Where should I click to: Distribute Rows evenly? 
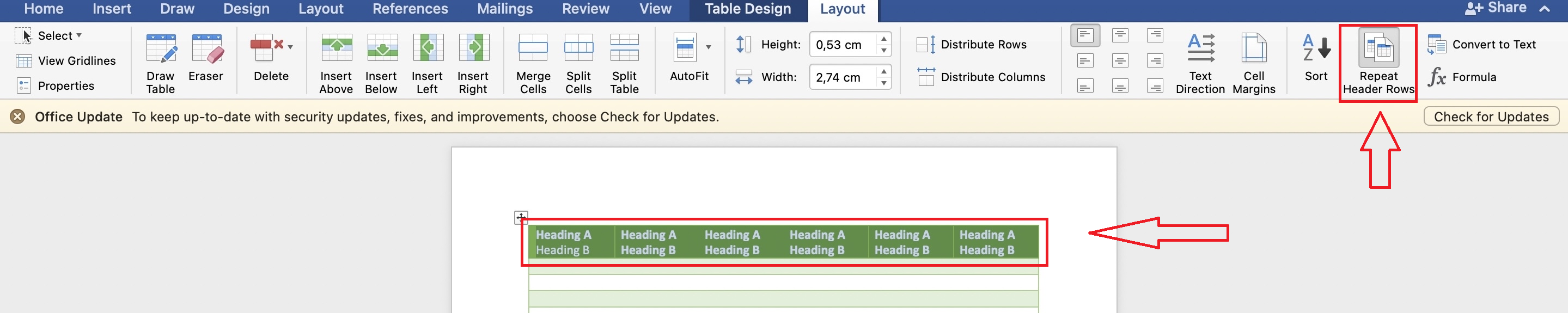(x=972, y=45)
